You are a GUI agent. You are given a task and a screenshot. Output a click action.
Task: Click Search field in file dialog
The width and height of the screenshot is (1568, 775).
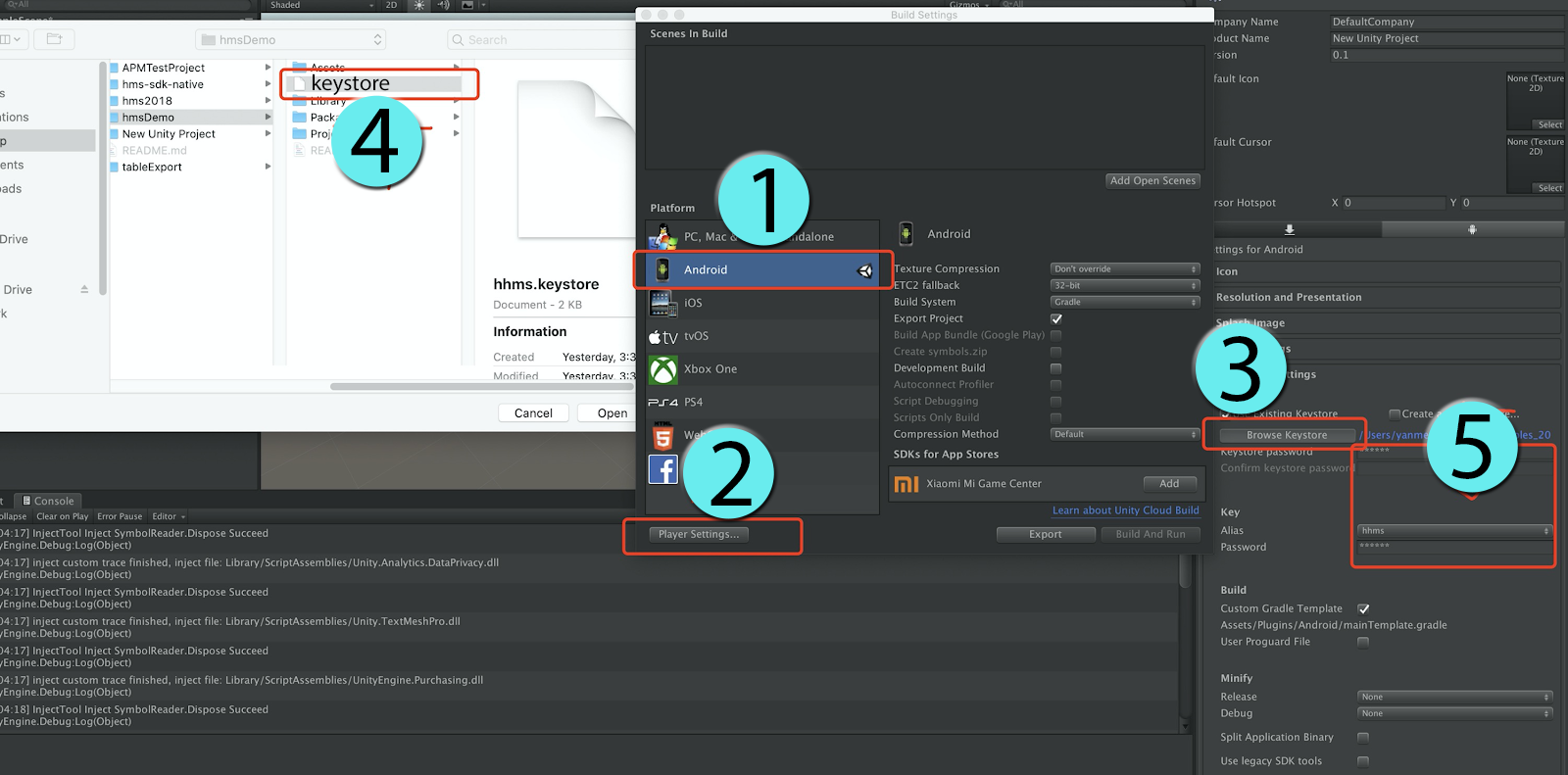click(x=542, y=39)
